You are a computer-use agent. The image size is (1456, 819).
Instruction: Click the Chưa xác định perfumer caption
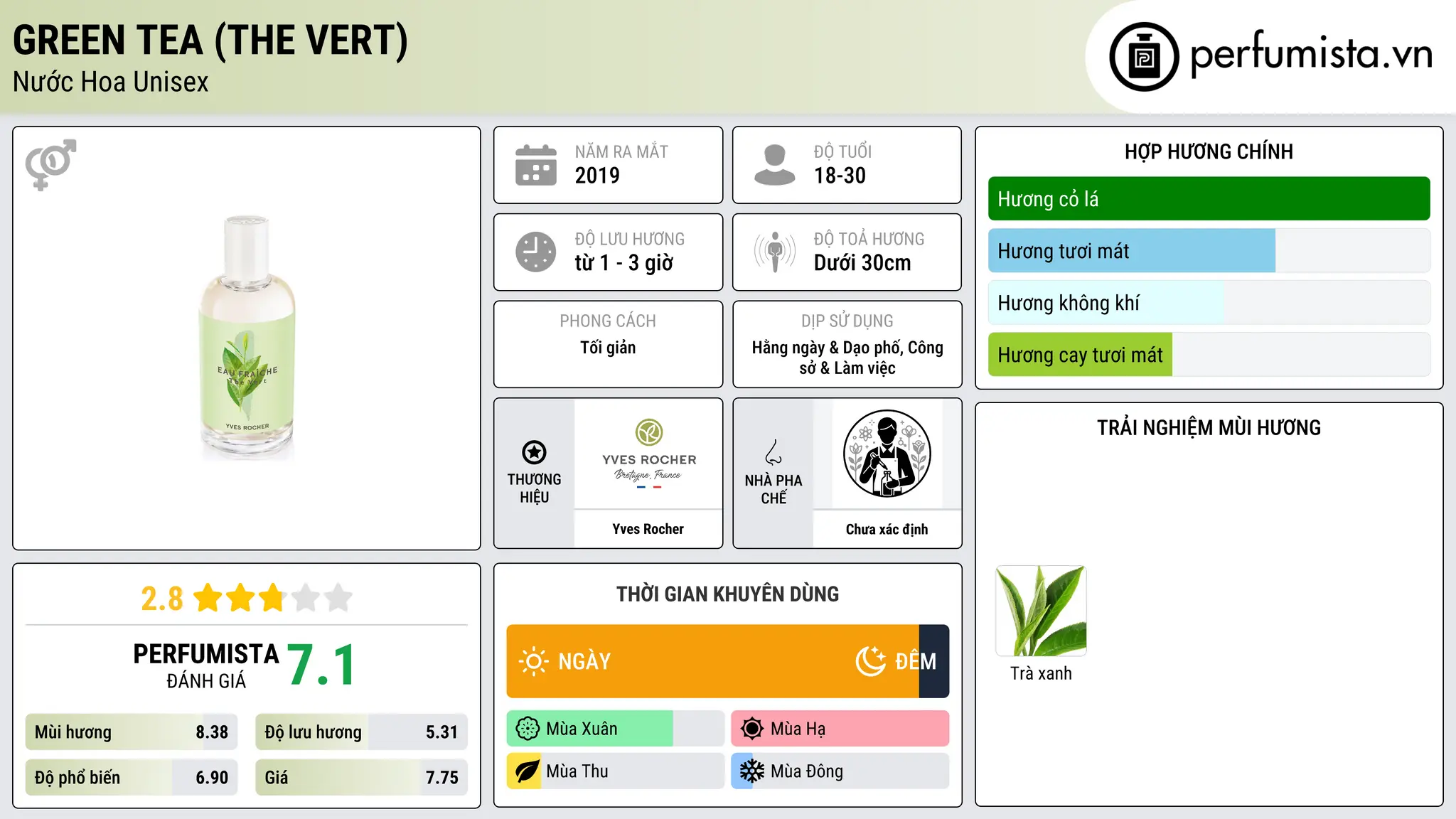[x=887, y=529]
